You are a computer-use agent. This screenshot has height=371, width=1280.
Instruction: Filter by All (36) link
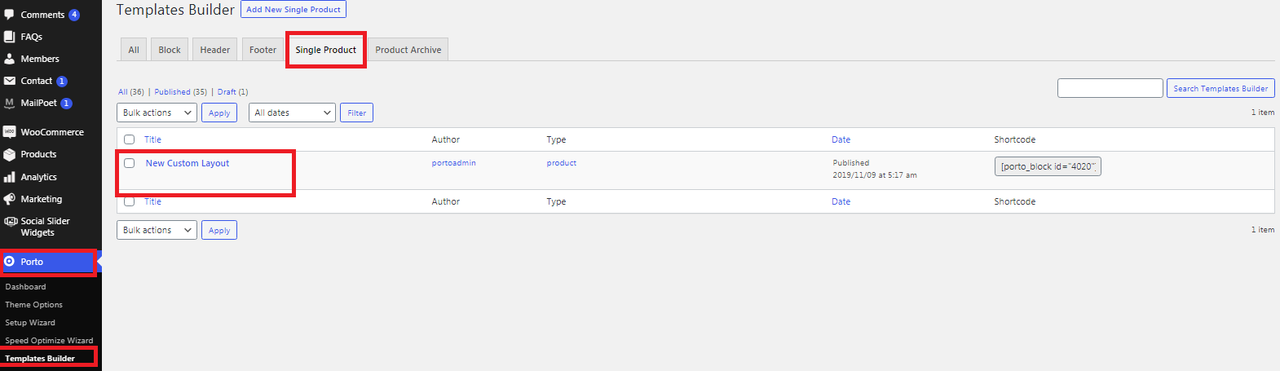click(131, 92)
